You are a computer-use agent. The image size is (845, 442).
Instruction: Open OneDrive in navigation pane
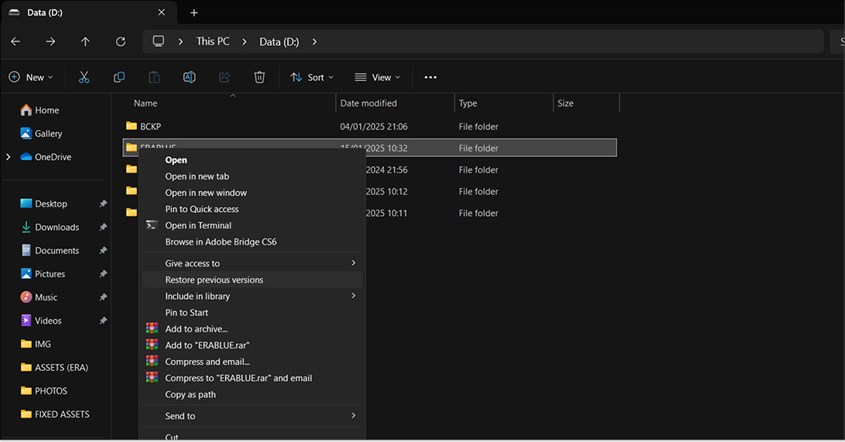[x=45, y=157]
